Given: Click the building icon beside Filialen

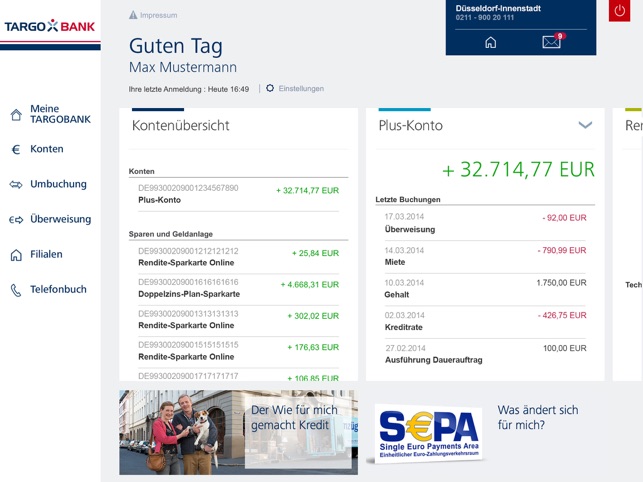Looking at the screenshot, I should (x=16, y=255).
